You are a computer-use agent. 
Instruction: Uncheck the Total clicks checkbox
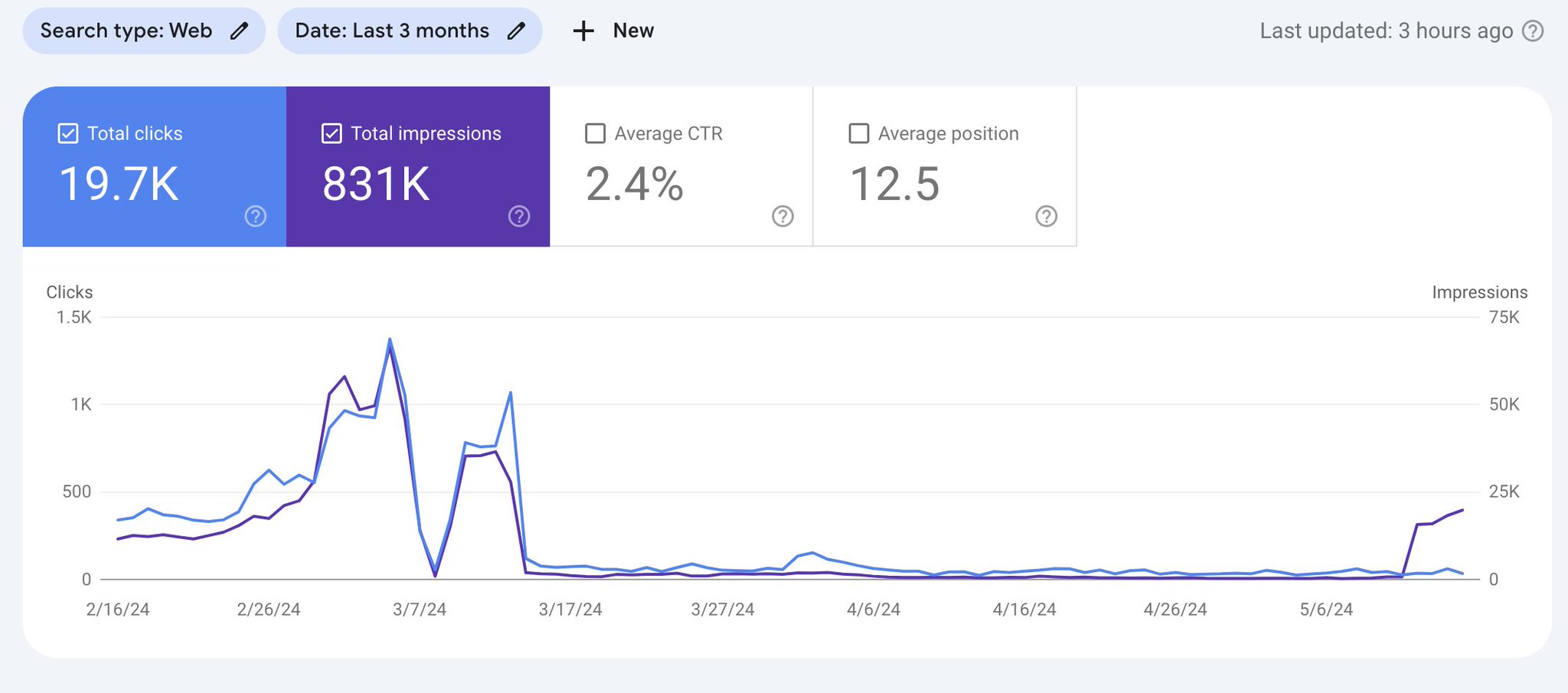[x=67, y=132]
